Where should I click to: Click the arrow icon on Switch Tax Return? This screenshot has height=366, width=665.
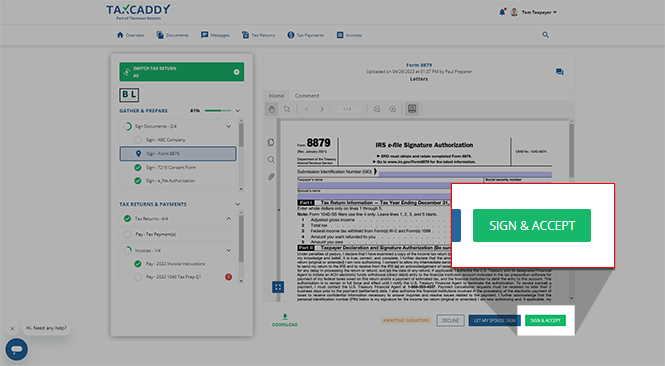[236, 72]
